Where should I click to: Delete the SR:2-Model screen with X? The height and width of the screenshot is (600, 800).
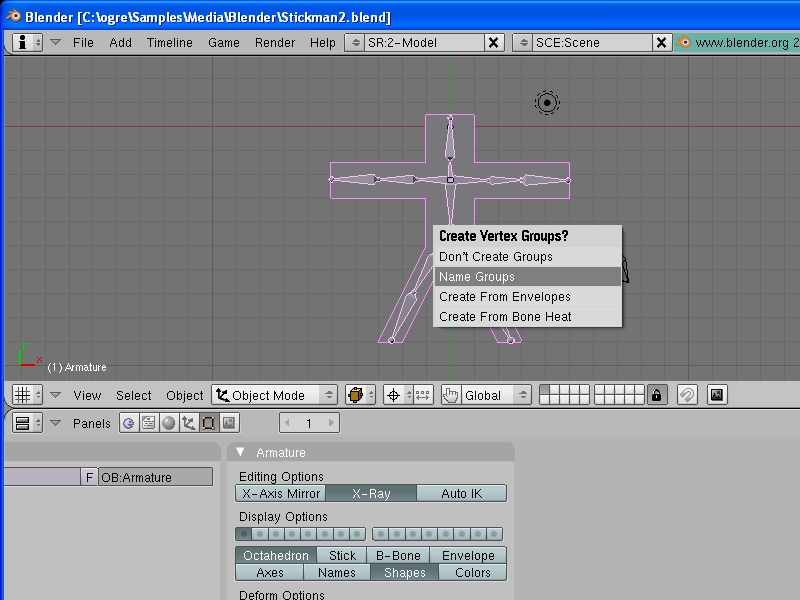[493, 42]
